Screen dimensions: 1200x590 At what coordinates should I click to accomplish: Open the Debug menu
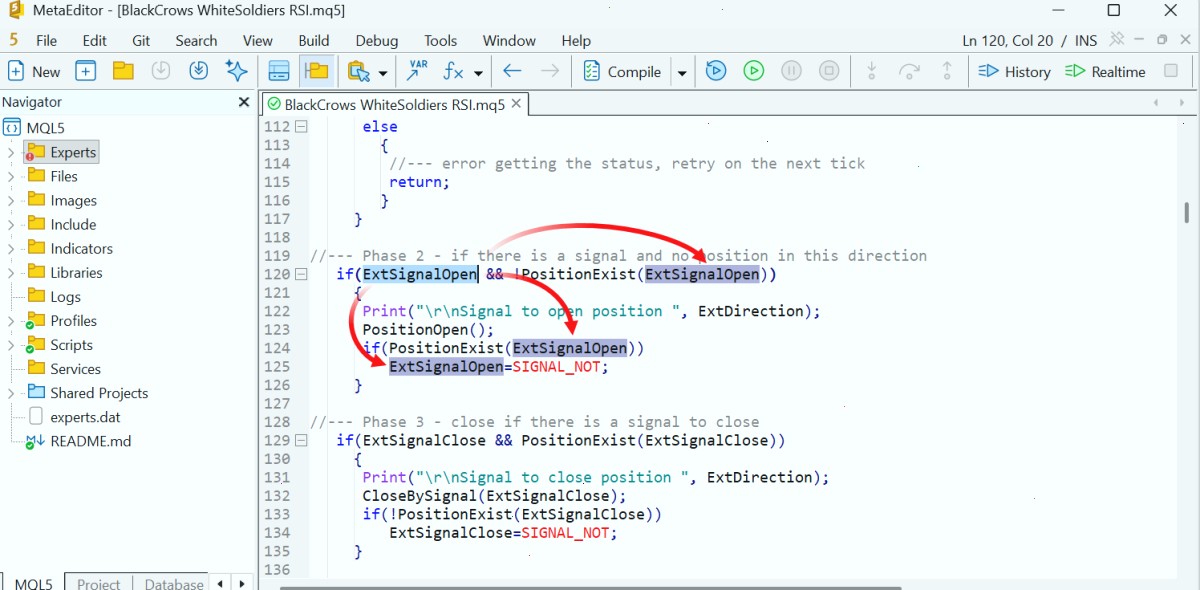click(377, 41)
